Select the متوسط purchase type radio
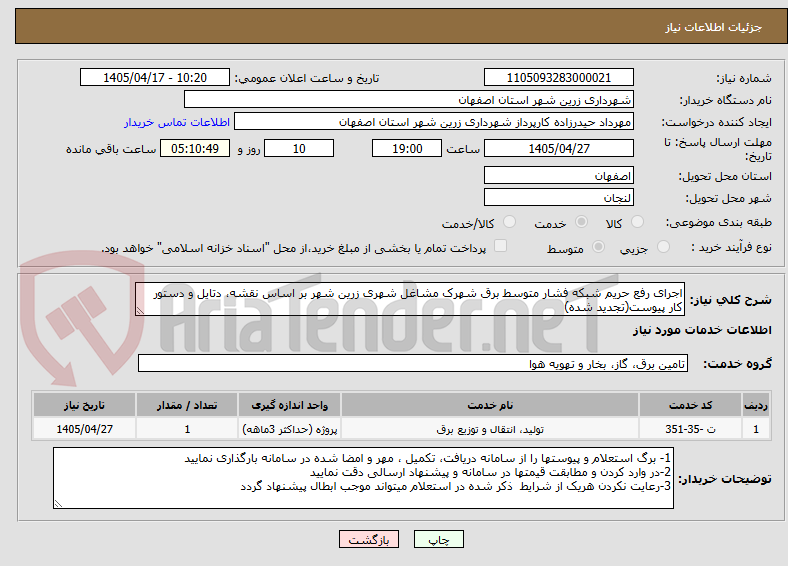Screen dimensions: 788x566 pyautogui.click(x=598, y=247)
